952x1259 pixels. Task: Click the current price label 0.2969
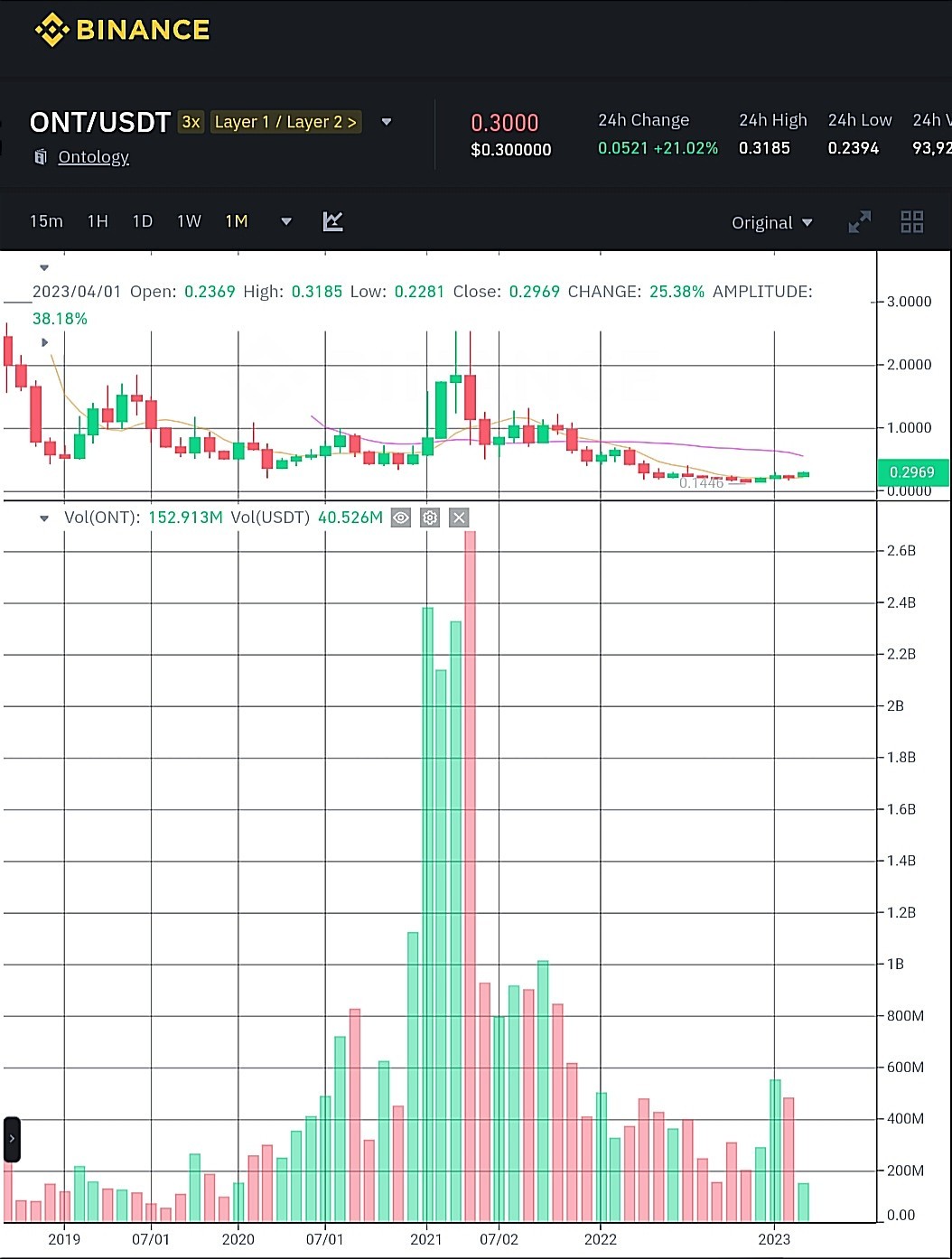pyautogui.click(x=912, y=472)
